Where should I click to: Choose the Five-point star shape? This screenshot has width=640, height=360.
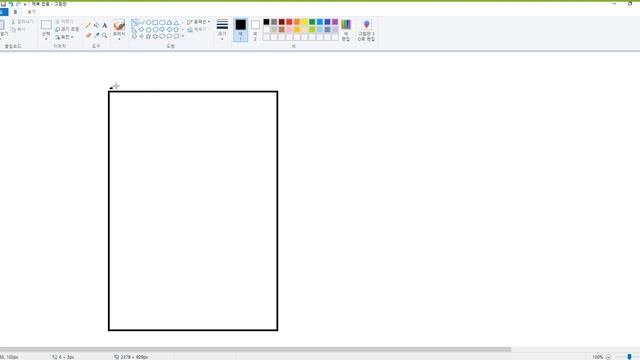[x=149, y=36]
